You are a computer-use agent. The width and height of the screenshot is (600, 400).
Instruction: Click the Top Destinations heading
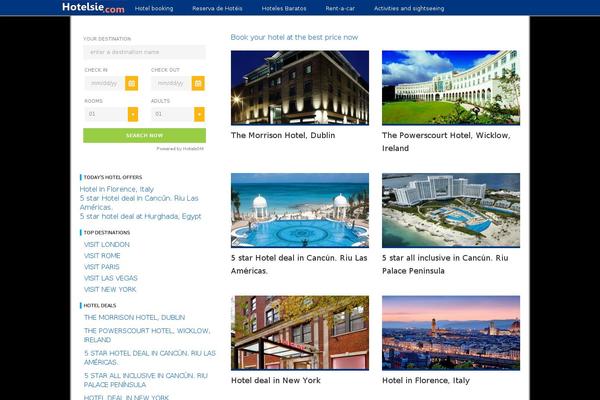click(x=107, y=233)
